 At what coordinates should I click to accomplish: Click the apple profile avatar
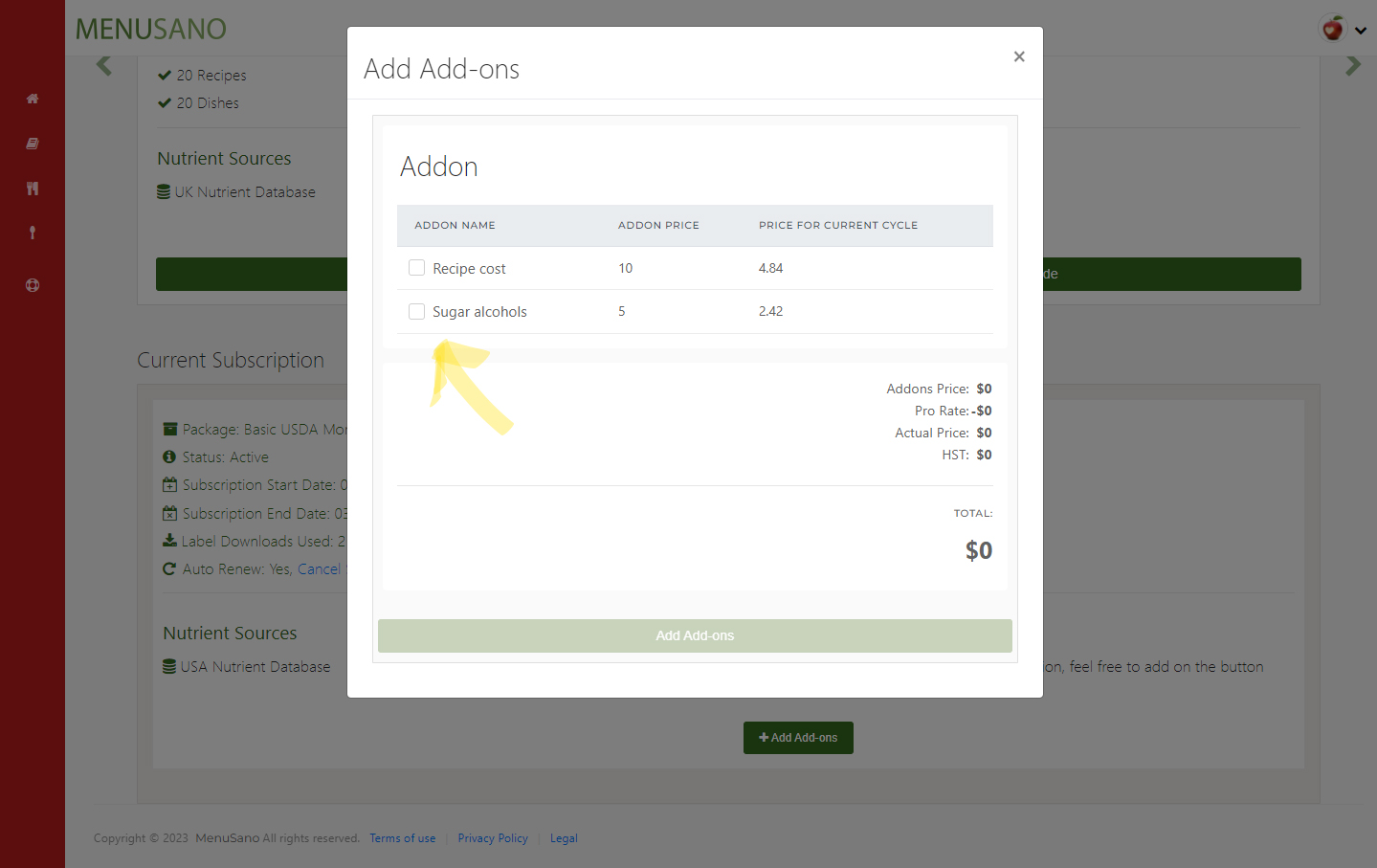click(x=1332, y=29)
